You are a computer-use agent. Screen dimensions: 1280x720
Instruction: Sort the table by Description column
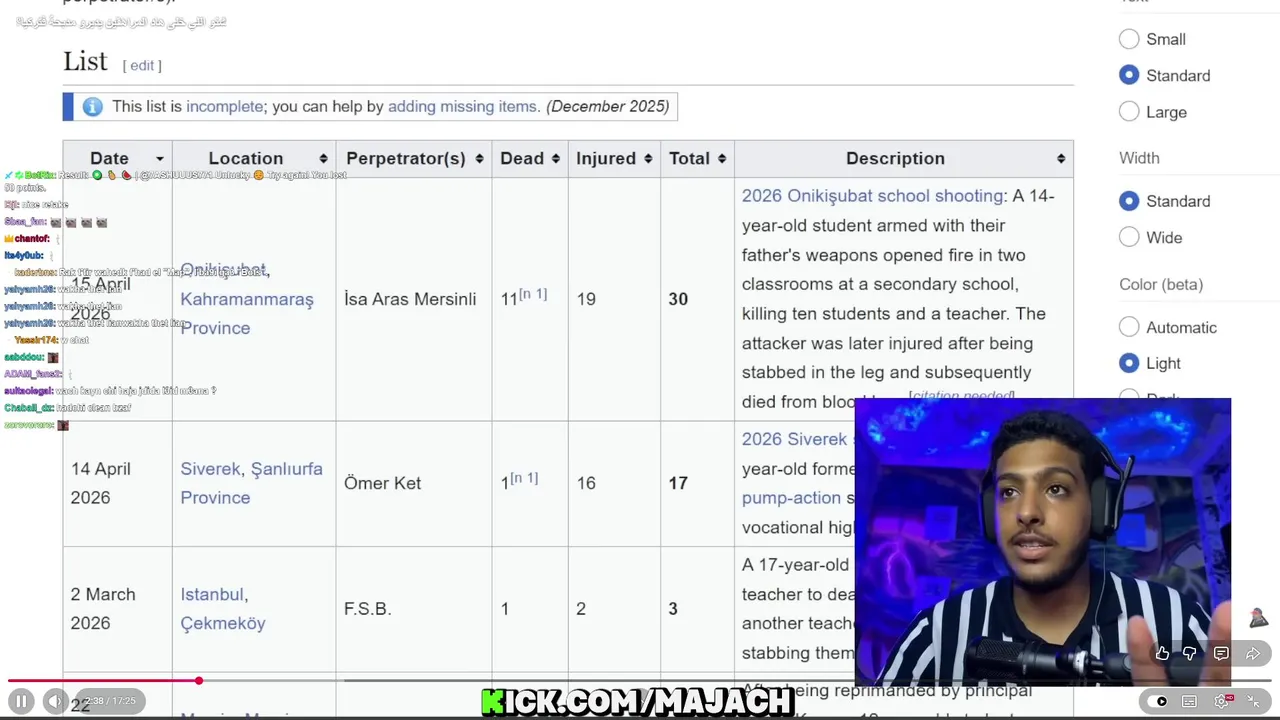click(x=904, y=158)
